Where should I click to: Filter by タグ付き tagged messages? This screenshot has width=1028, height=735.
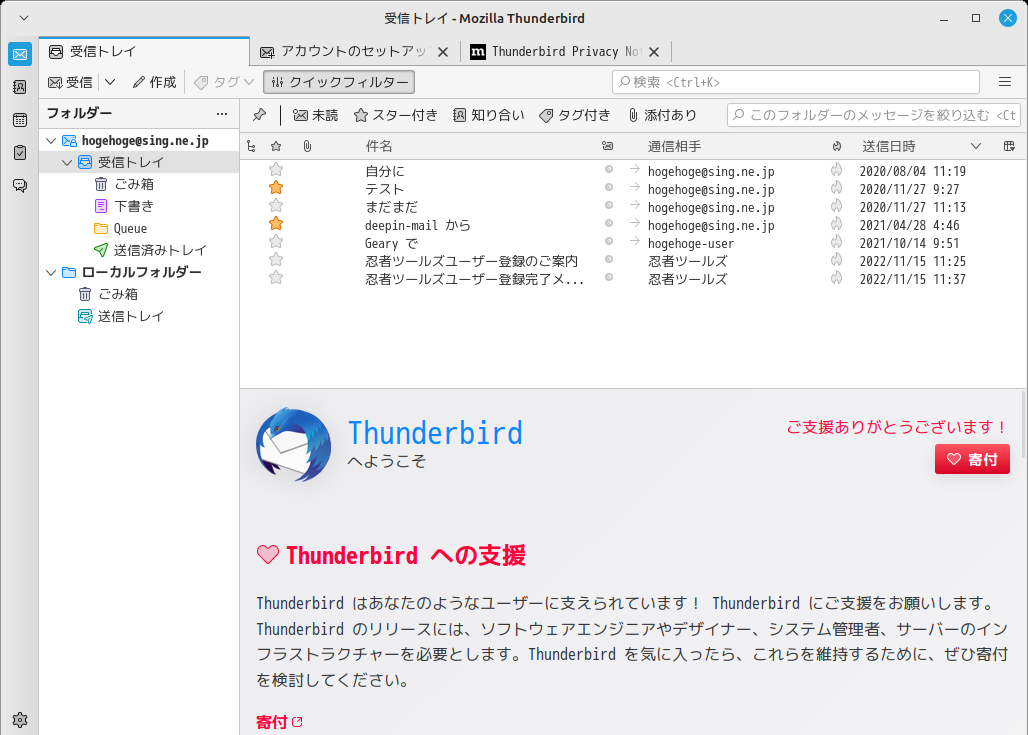tap(574, 115)
